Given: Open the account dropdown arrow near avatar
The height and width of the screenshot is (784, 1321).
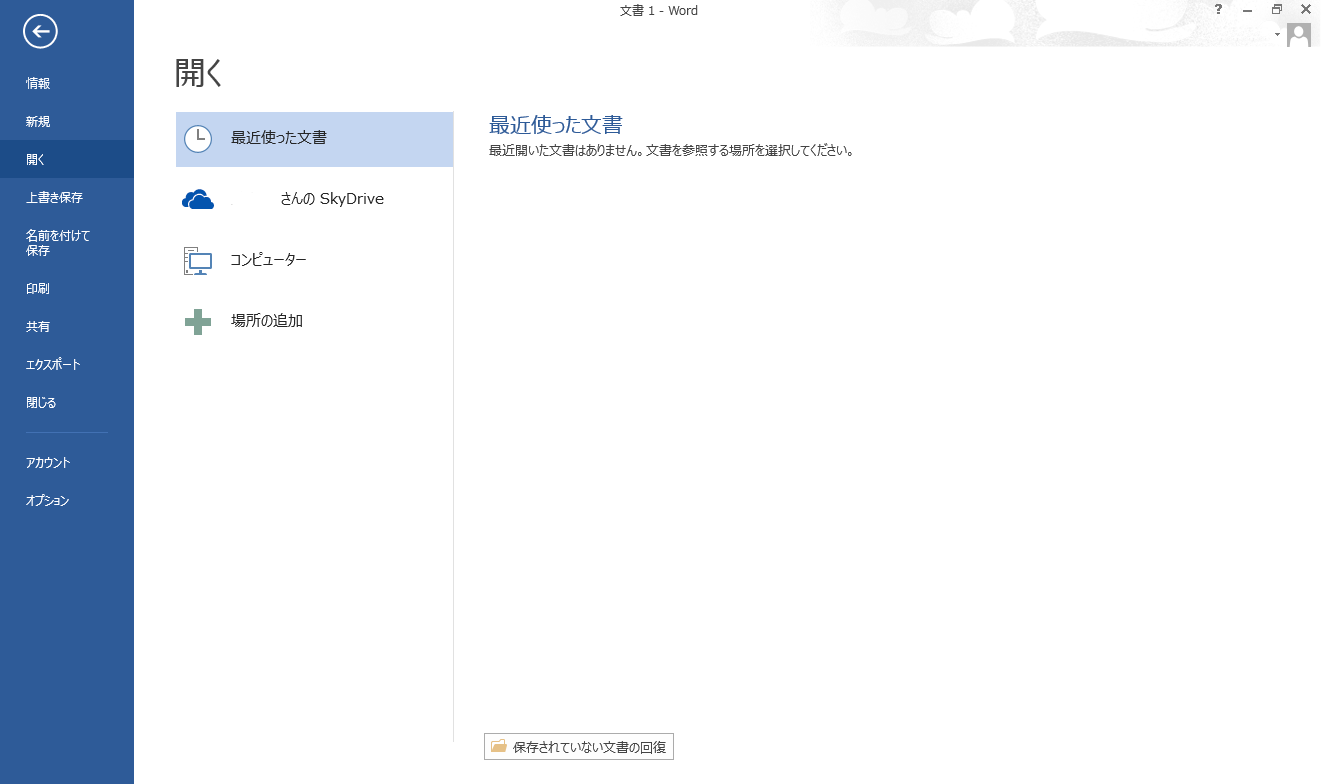Looking at the screenshot, I should point(1277,35).
